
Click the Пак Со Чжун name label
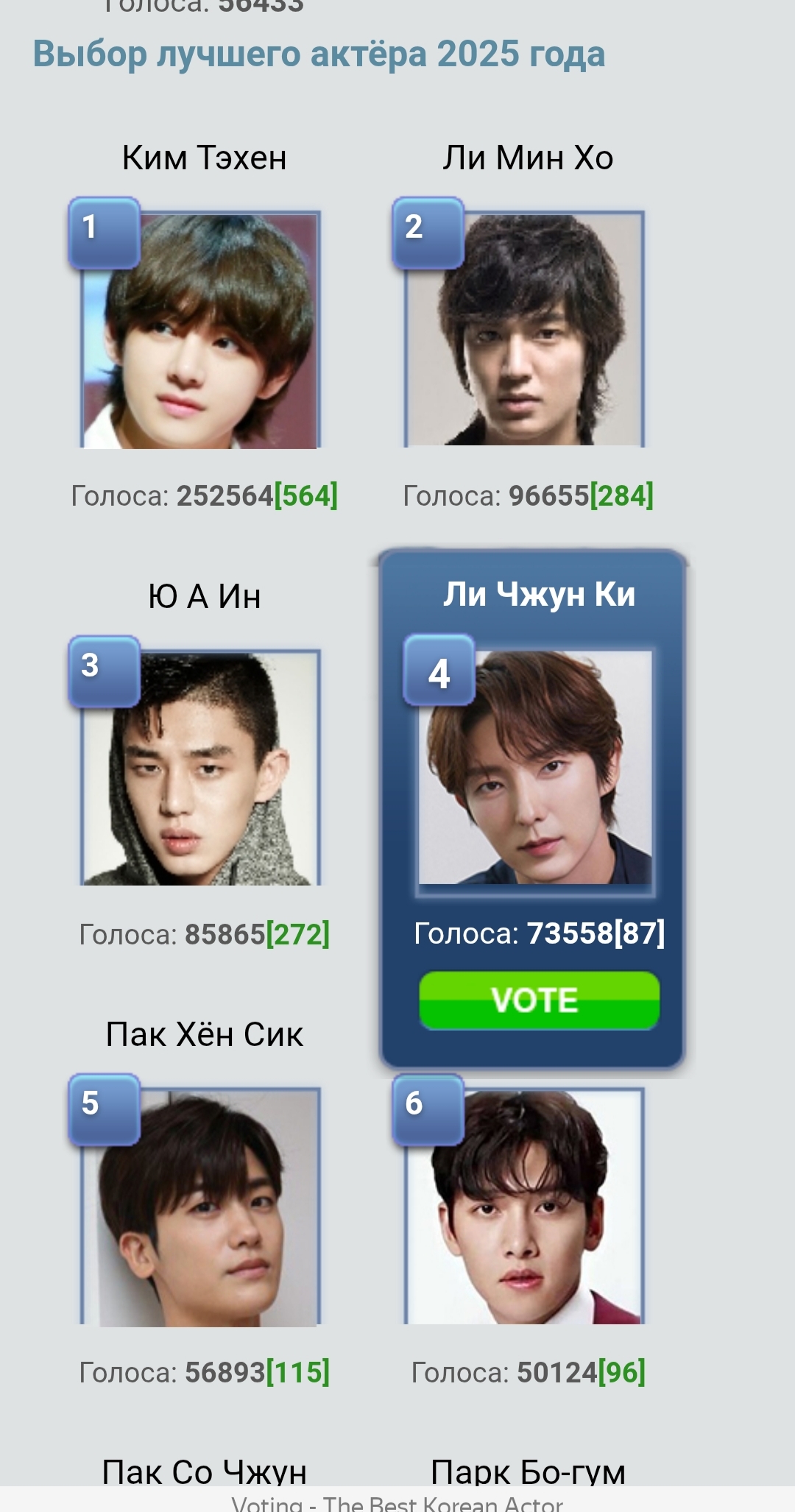click(x=205, y=1472)
